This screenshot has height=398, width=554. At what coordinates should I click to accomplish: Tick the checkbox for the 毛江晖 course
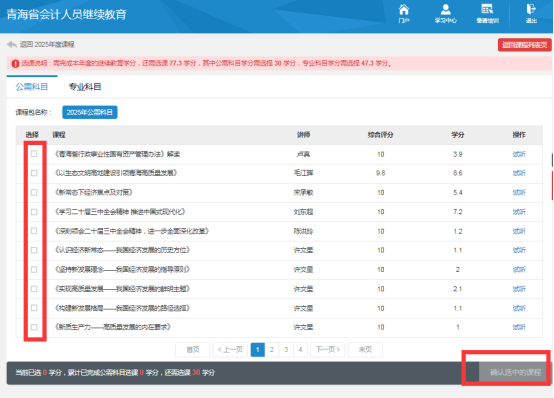34,173
